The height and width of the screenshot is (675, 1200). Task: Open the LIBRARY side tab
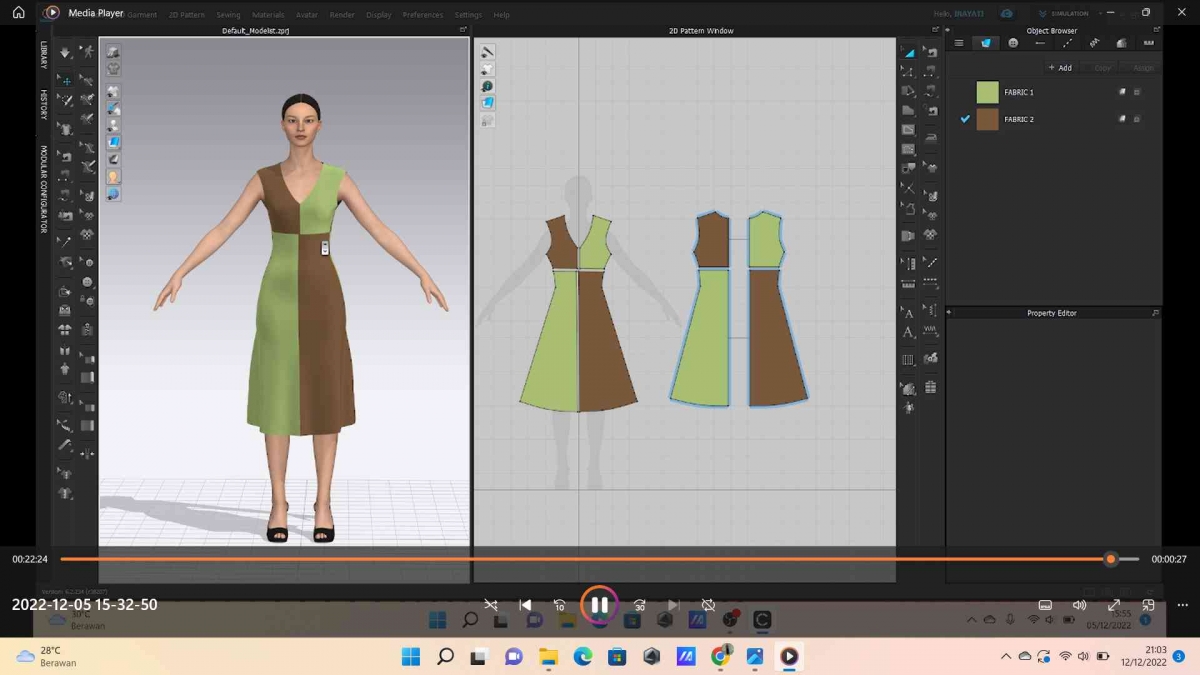coord(44,55)
